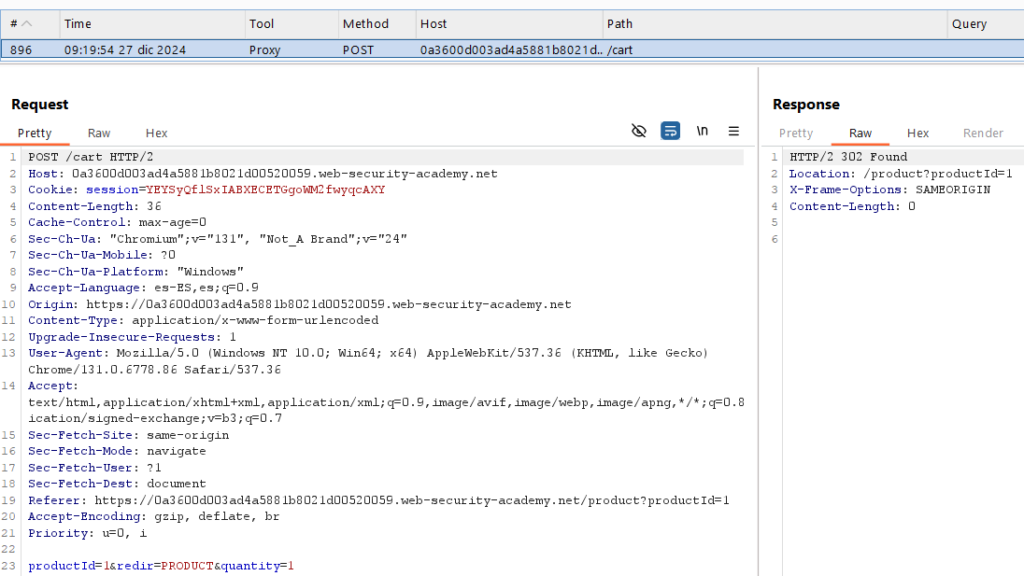Click the Referer header line
The height and width of the screenshot is (576, 1024).
click(379, 500)
